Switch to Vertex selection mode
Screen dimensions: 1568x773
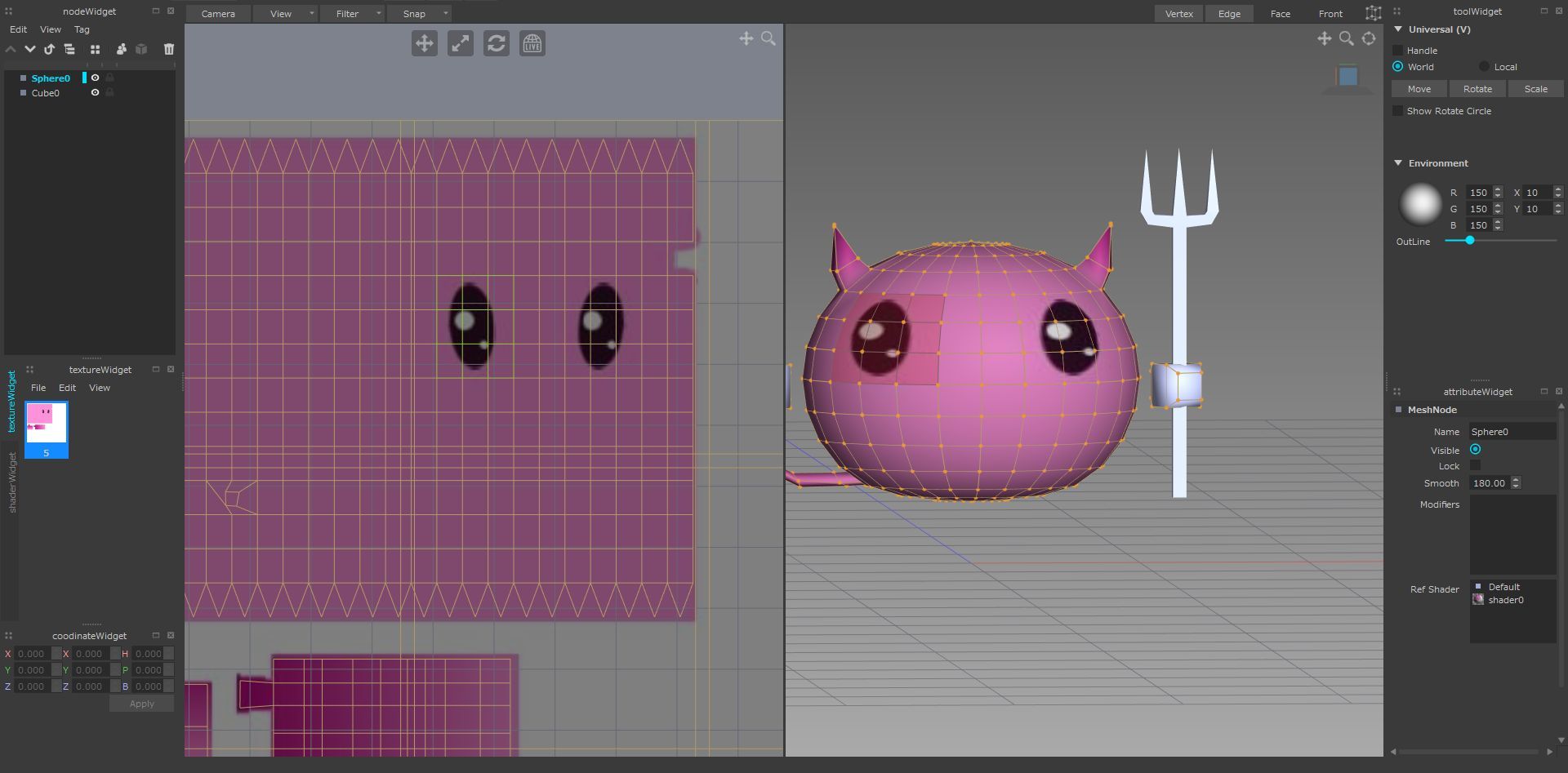(1178, 14)
